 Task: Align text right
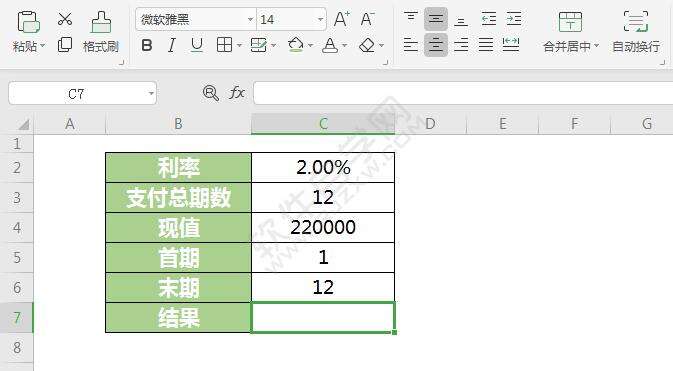coord(461,45)
